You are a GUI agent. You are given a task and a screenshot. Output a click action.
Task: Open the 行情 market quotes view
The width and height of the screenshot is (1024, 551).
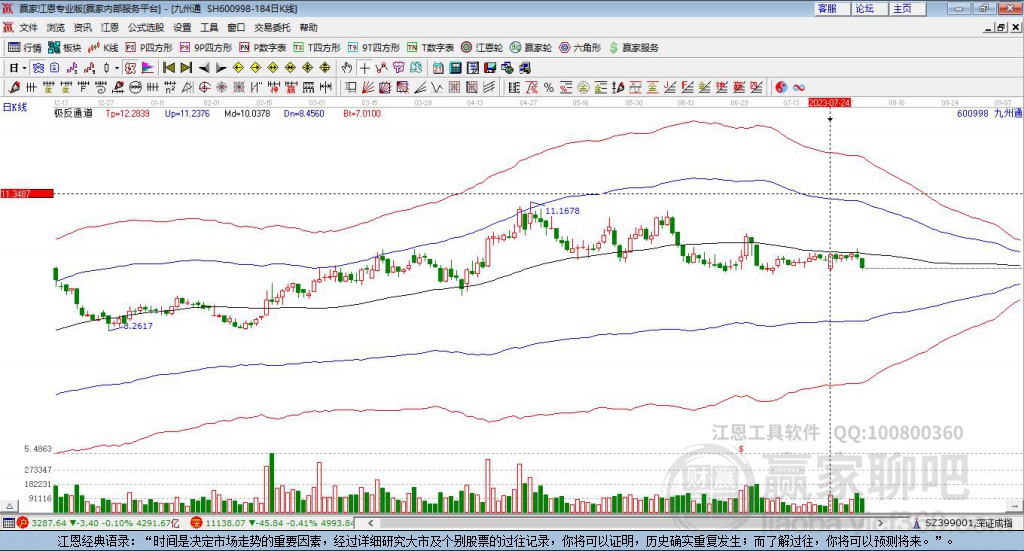click(25, 47)
